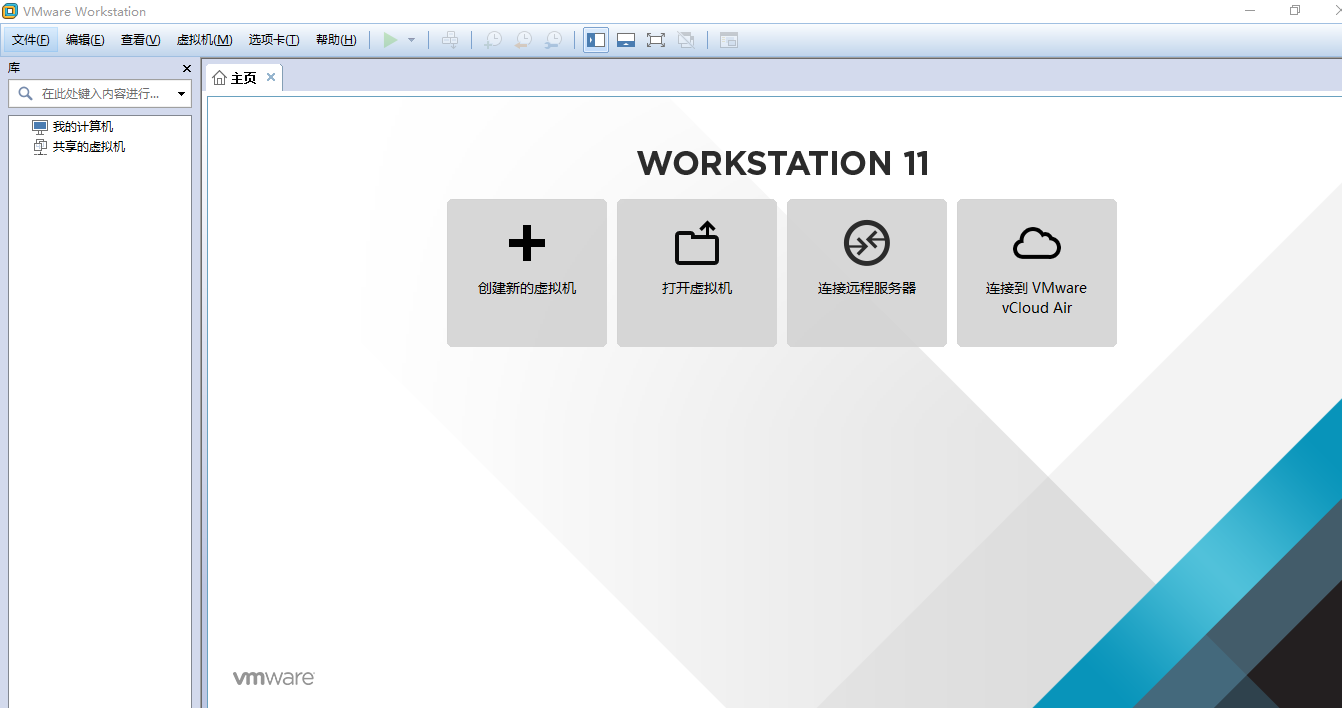Minimize the VMware Workstation window

[x=1250, y=11]
